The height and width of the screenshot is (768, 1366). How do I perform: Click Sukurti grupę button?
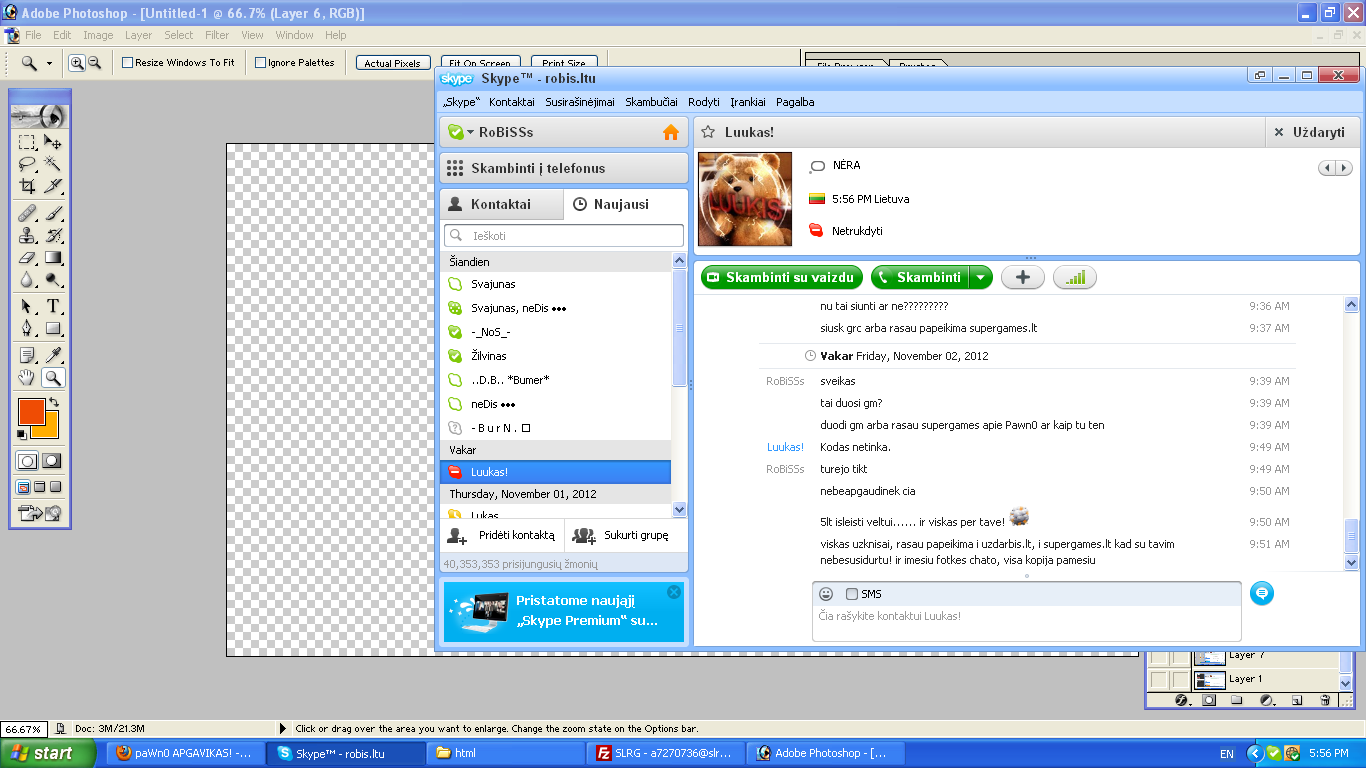tap(626, 535)
